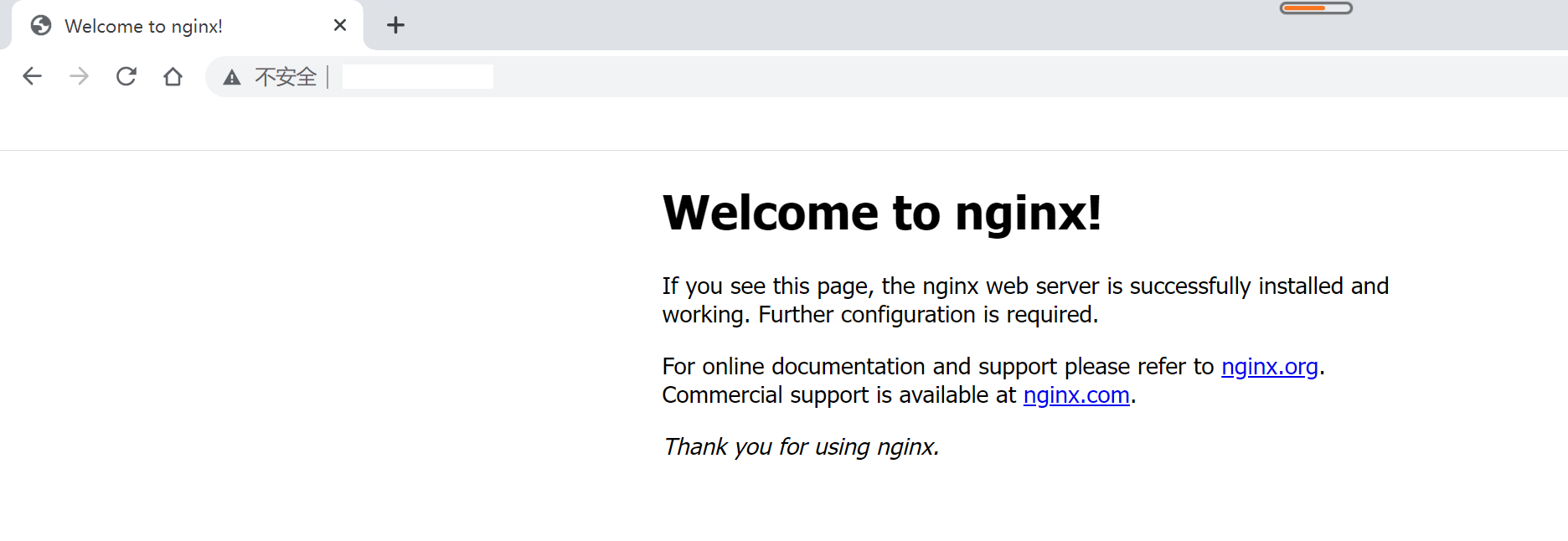Click the 'Further configuration is required' sentence

pos(928,315)
